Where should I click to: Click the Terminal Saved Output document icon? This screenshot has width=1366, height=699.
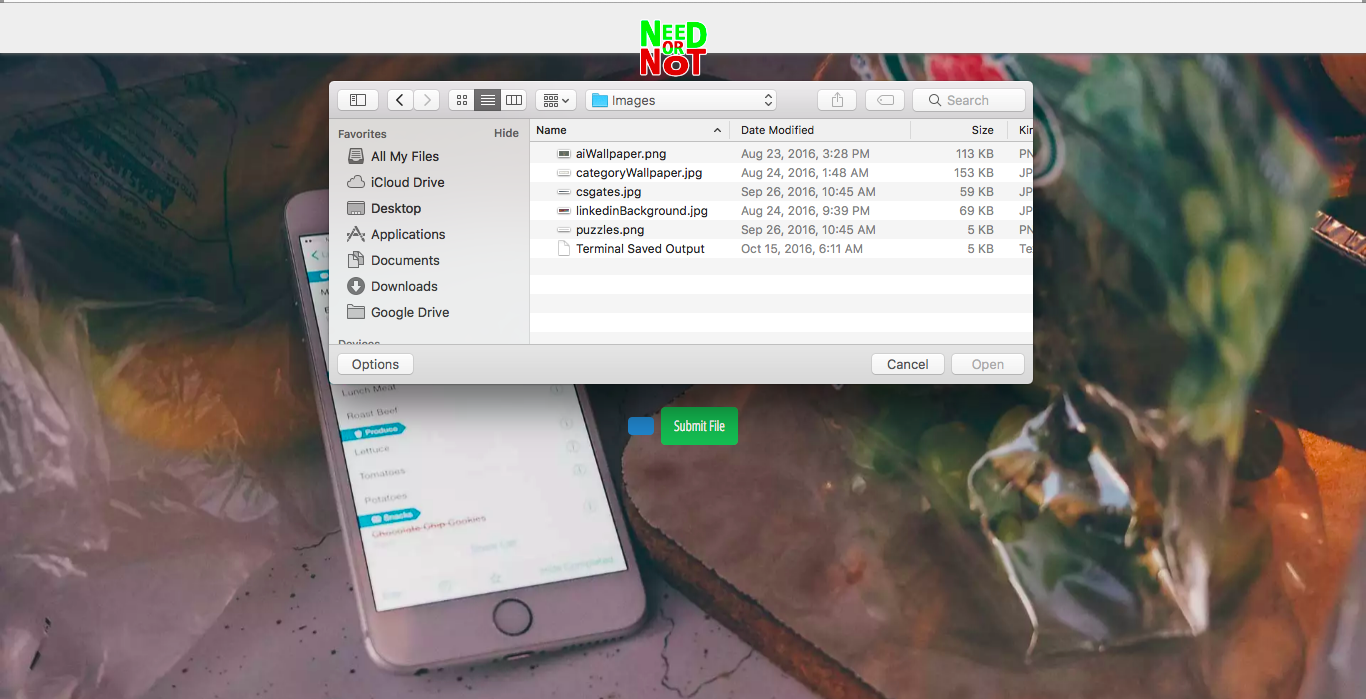564,249
